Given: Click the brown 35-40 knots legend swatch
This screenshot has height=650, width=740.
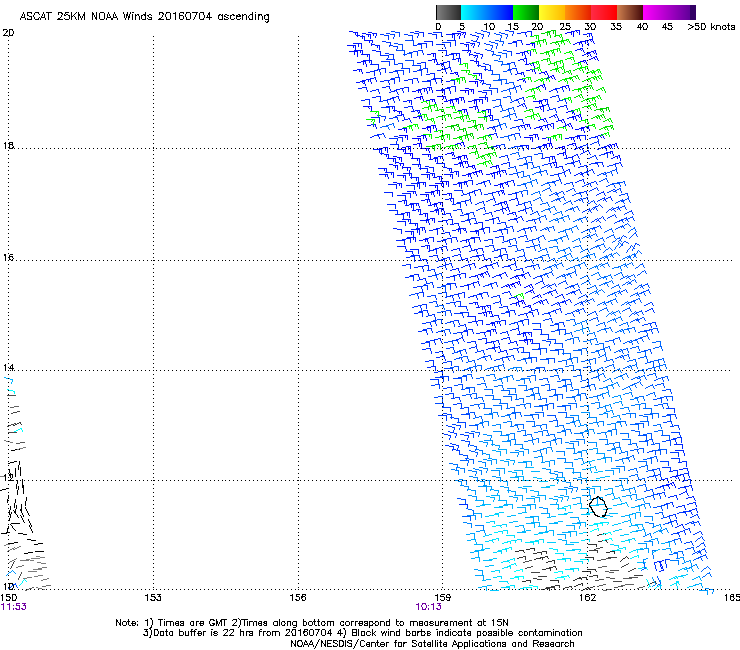Looking at the screenshot, I should (x=630, y=12).
